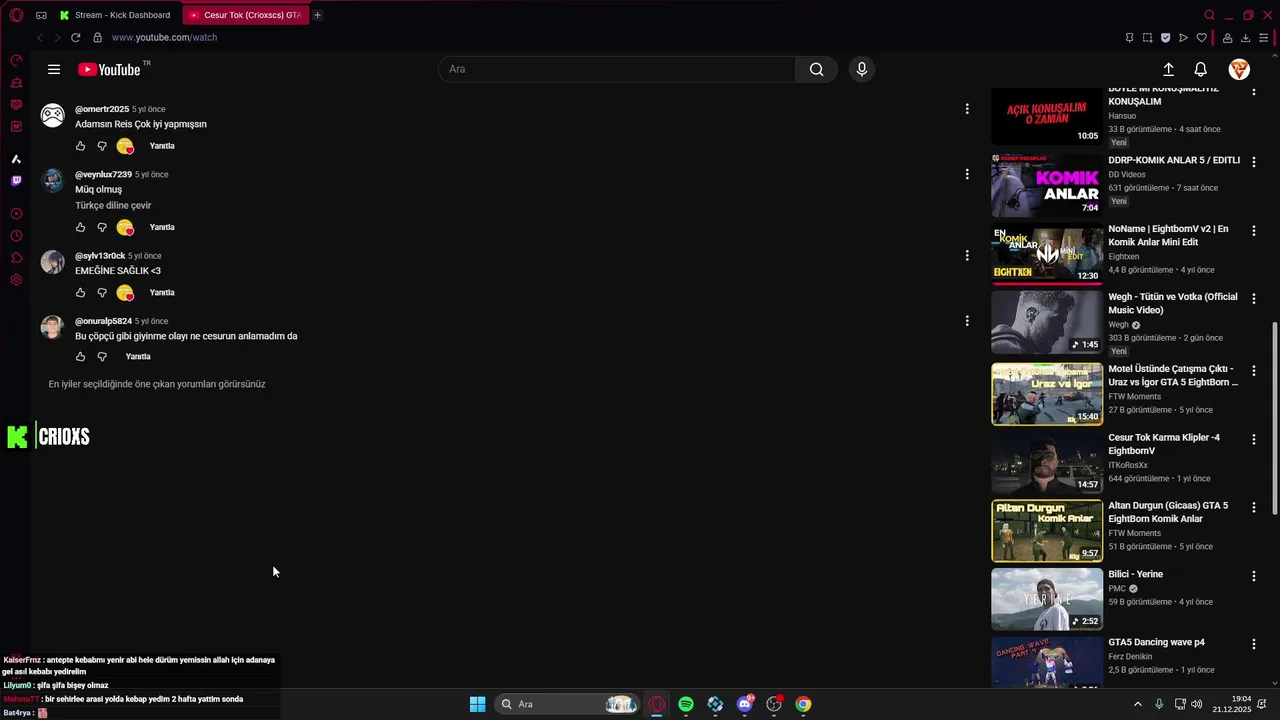The image size is (1280, 720).
Task: Open options menu for @onuralp5824's comment
Action: pyautogui.click(x=966, y=321)
